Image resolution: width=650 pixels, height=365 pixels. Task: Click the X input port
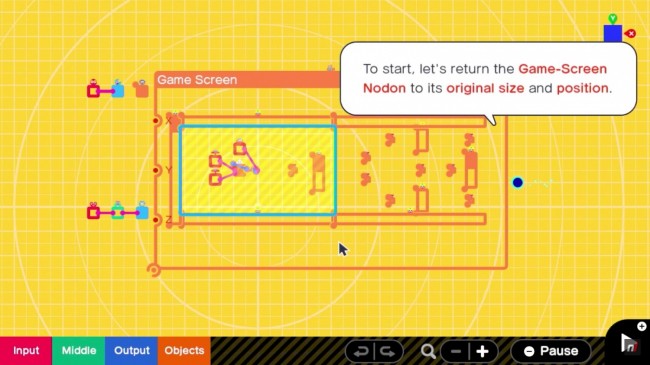[x=156, y=121]
